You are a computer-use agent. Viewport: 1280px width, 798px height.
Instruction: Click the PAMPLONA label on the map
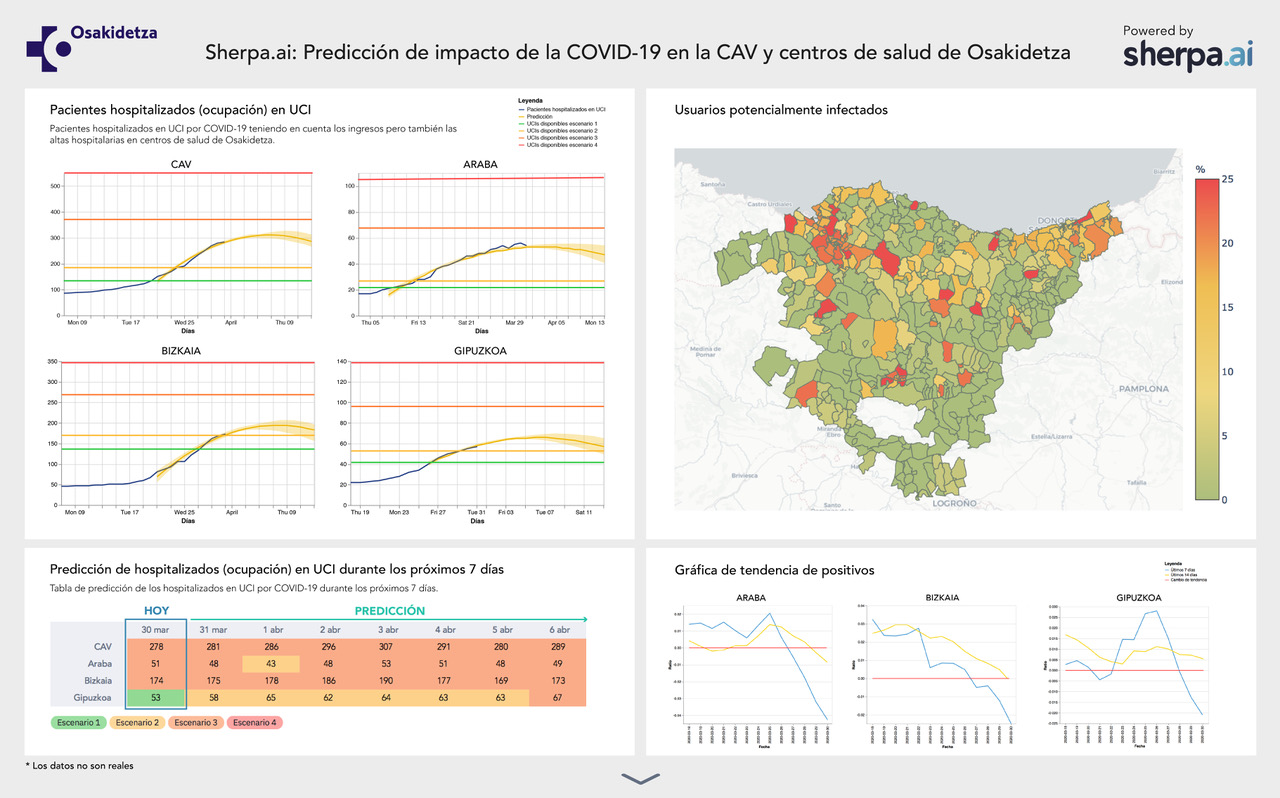click(1143, 388)
